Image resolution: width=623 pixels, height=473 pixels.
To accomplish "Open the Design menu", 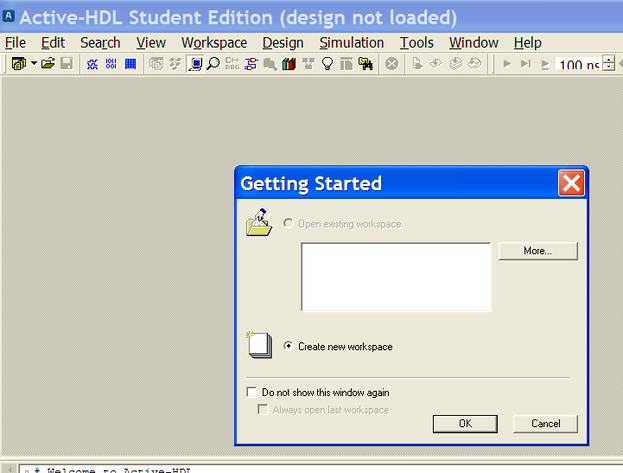I will click(283, 43).
